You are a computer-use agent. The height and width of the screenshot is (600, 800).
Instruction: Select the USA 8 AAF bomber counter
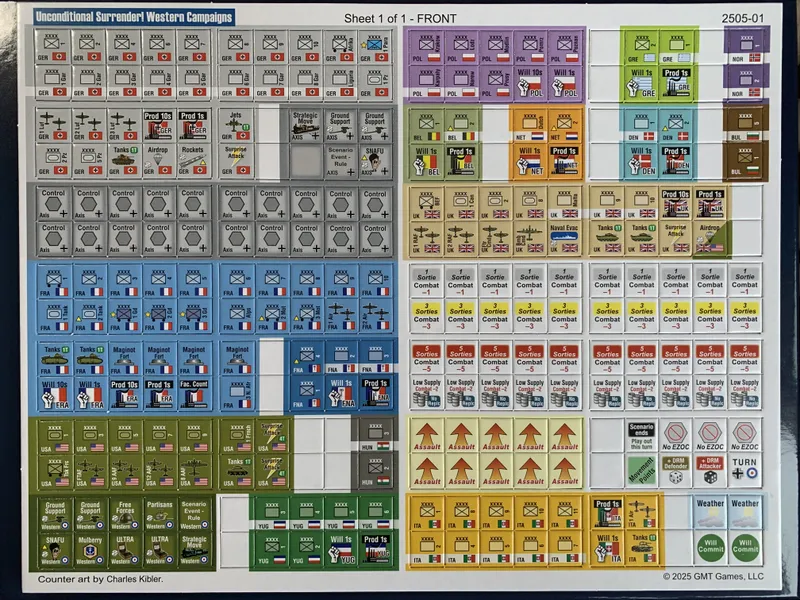(193, 471)
